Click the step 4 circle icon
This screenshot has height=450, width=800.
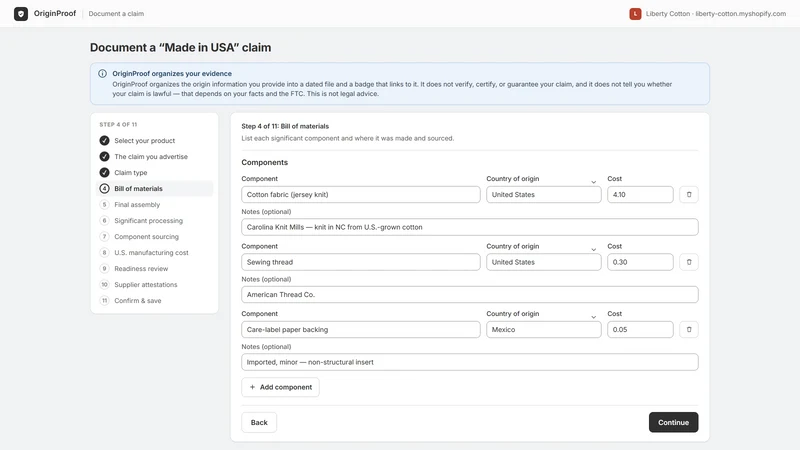point(104,188)
